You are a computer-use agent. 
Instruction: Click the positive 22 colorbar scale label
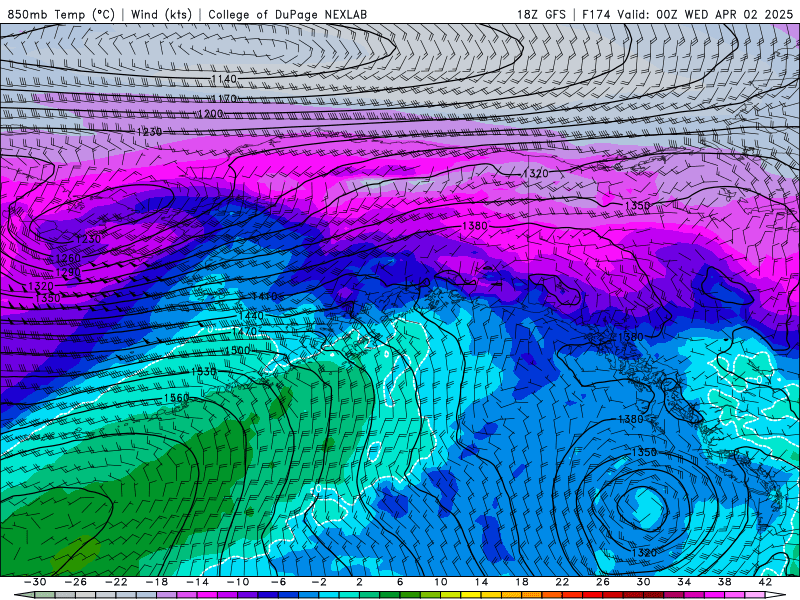[562, 582]
